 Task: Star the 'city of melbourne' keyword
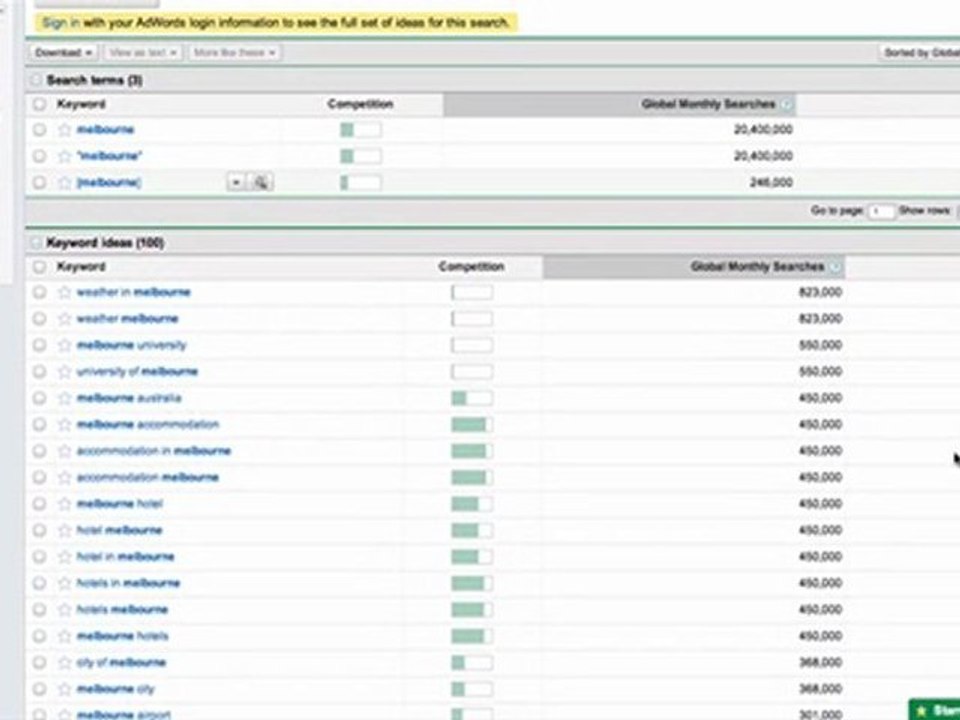(x=64, y=662)
